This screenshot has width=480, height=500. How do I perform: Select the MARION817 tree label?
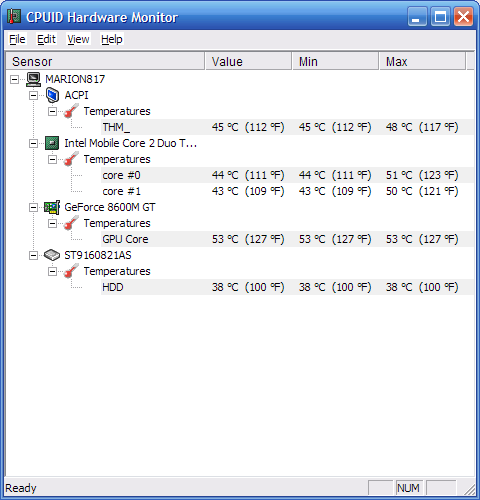[x=75, y=79]
